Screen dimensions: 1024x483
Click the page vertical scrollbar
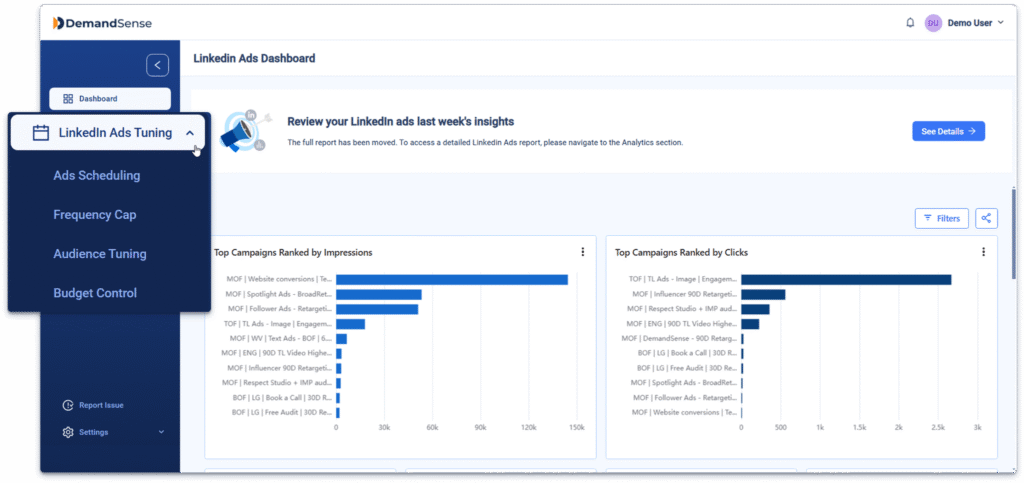pyautogui.click(x=1013, y=234)
